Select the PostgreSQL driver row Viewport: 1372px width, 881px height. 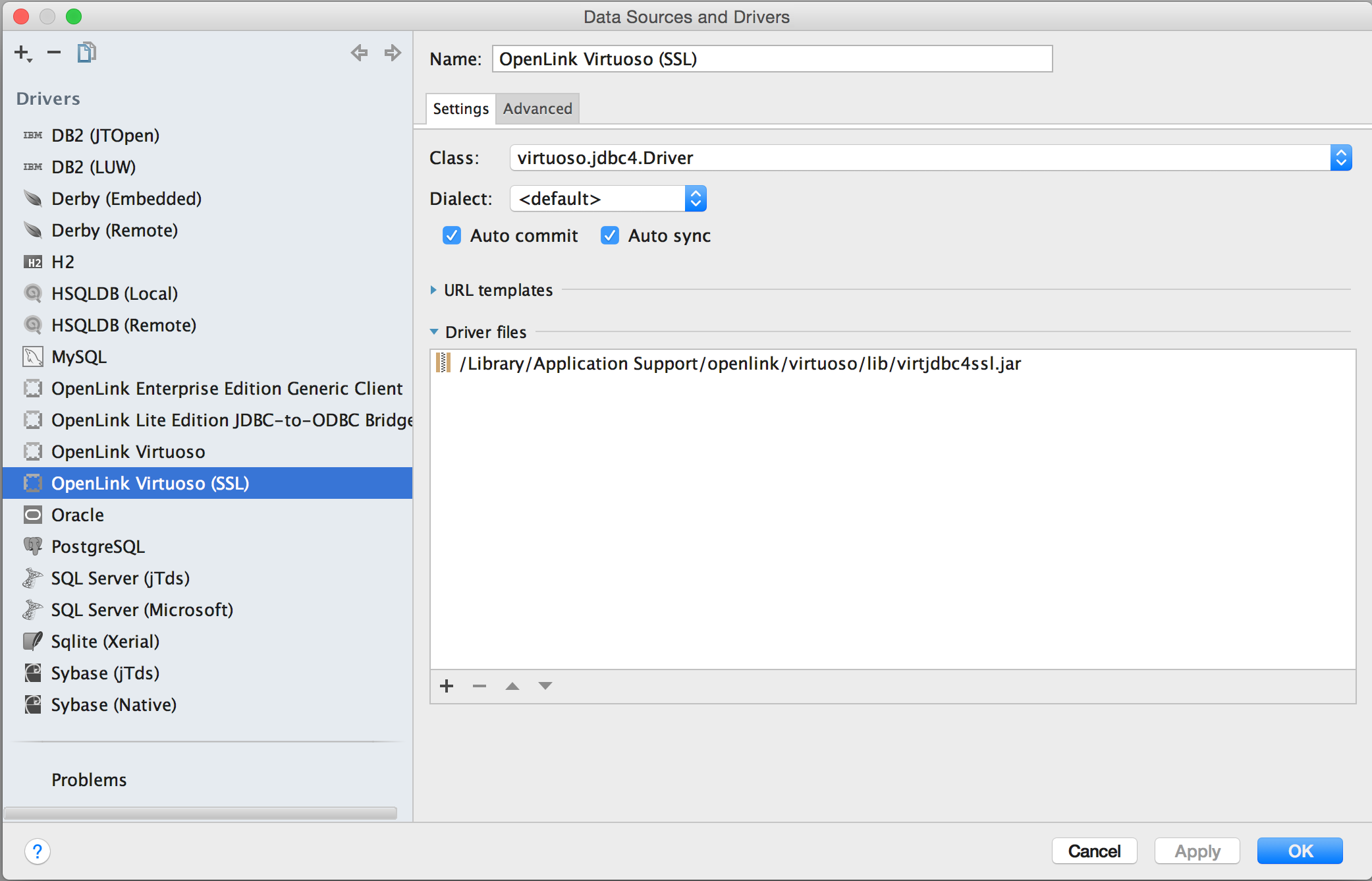[207, 546]
